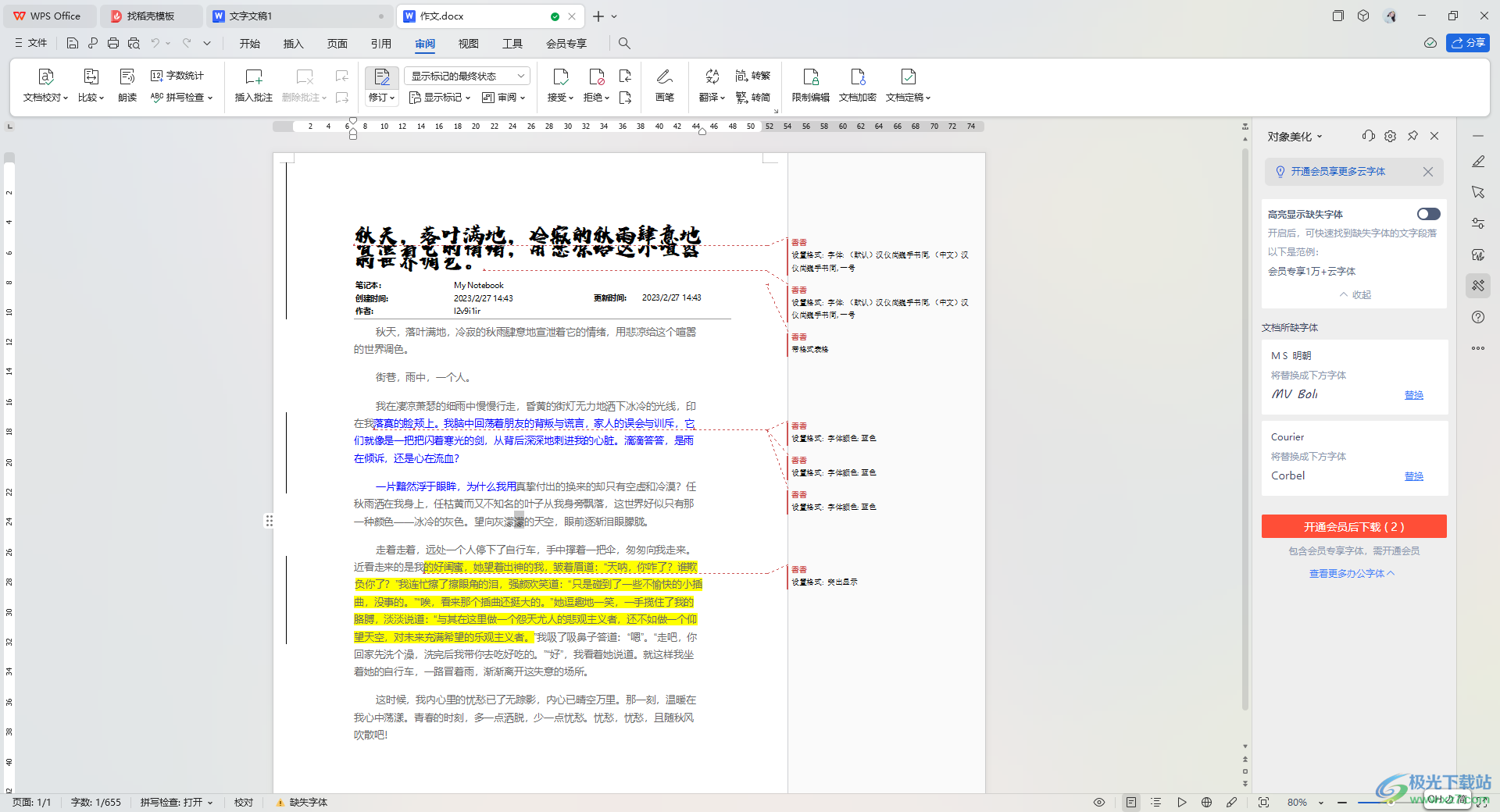
Task: Expand quick access toolbar customize arrow
Action: click(x=207, y=43)
